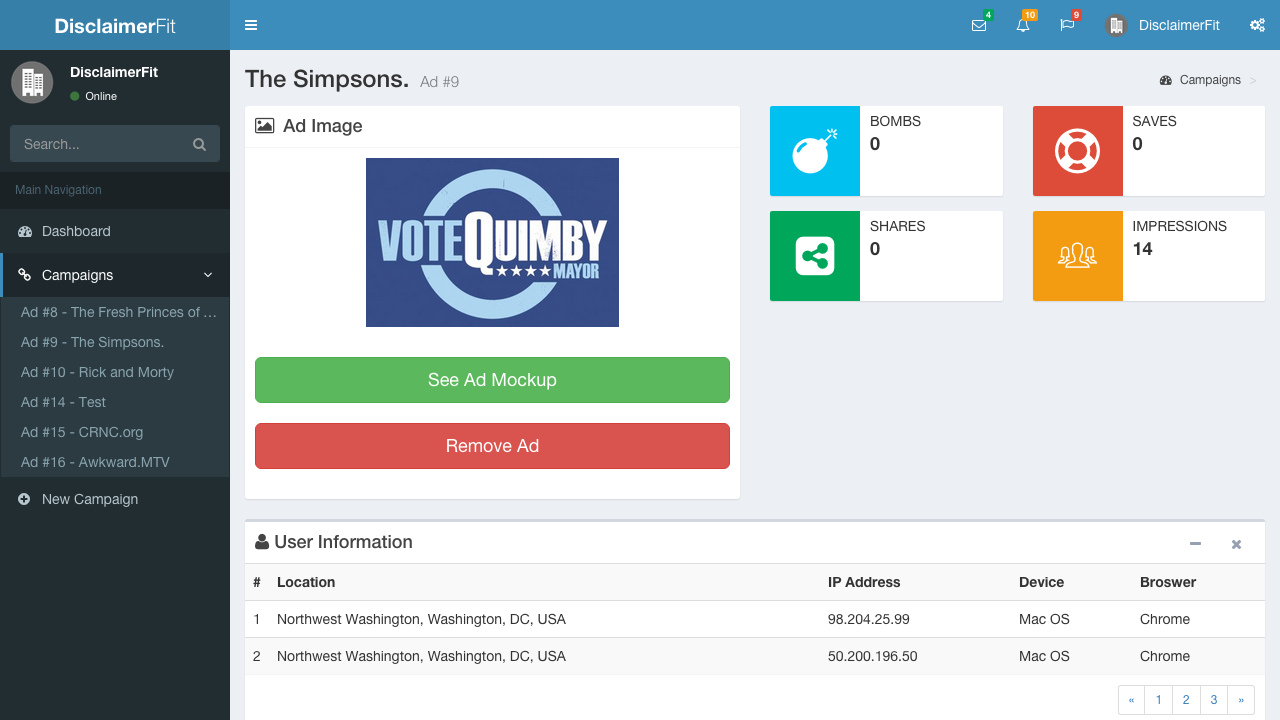
Task: Click the Device column header
Action: coord(1041,582)
